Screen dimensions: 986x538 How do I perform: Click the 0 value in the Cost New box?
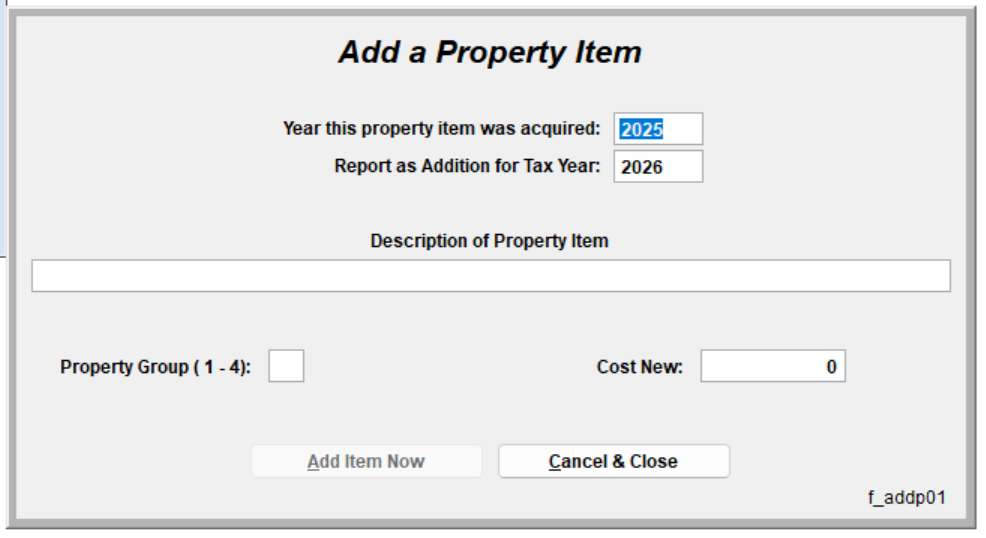[x=831, y=367]
